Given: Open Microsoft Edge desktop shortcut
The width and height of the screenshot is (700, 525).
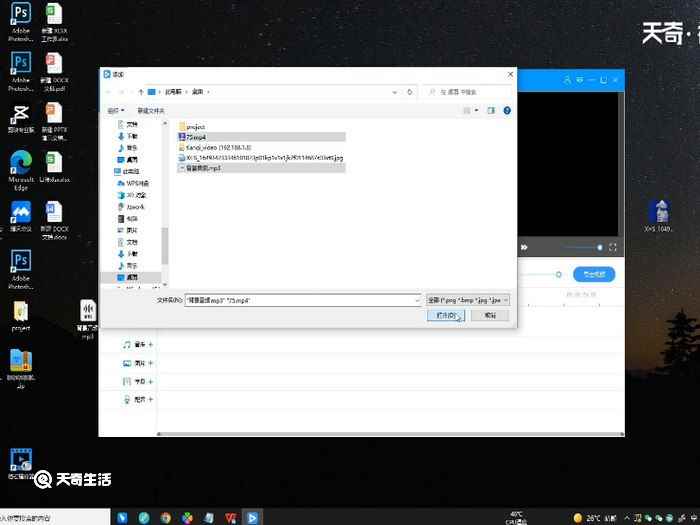Looking at the screenshot, I should (x=21, y=168).
